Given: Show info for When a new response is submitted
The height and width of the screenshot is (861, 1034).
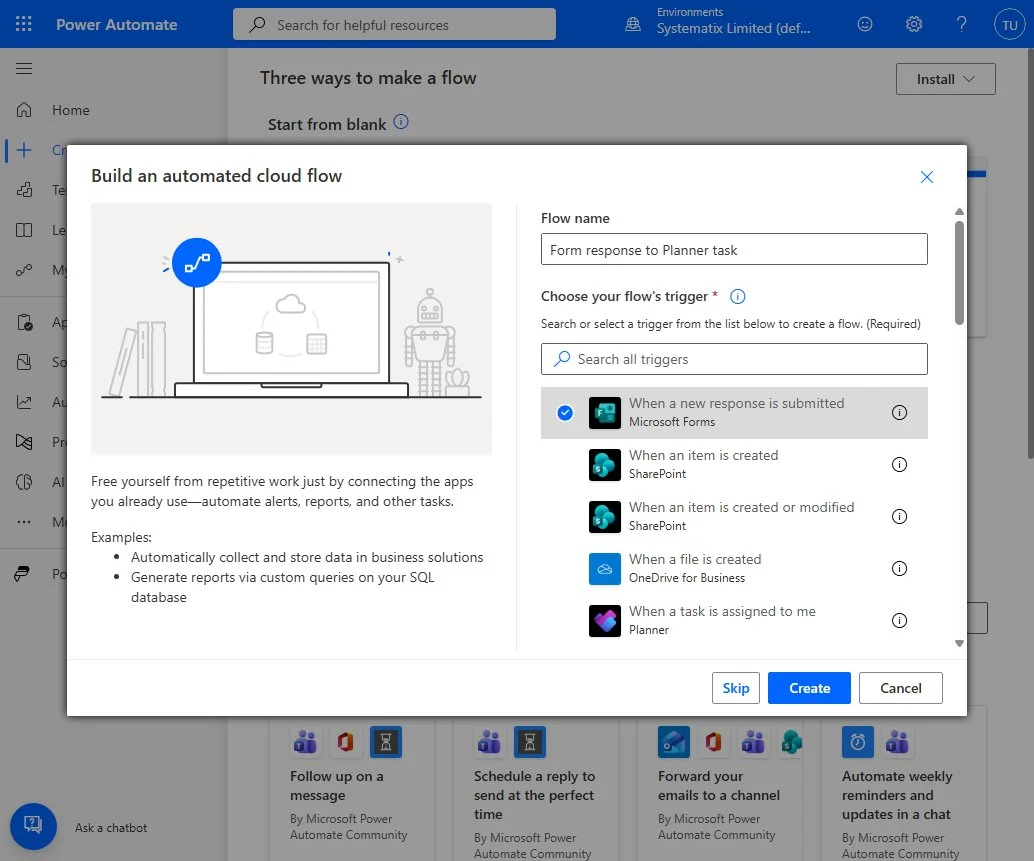Looking at the screenshot, I should pos(899,413).
